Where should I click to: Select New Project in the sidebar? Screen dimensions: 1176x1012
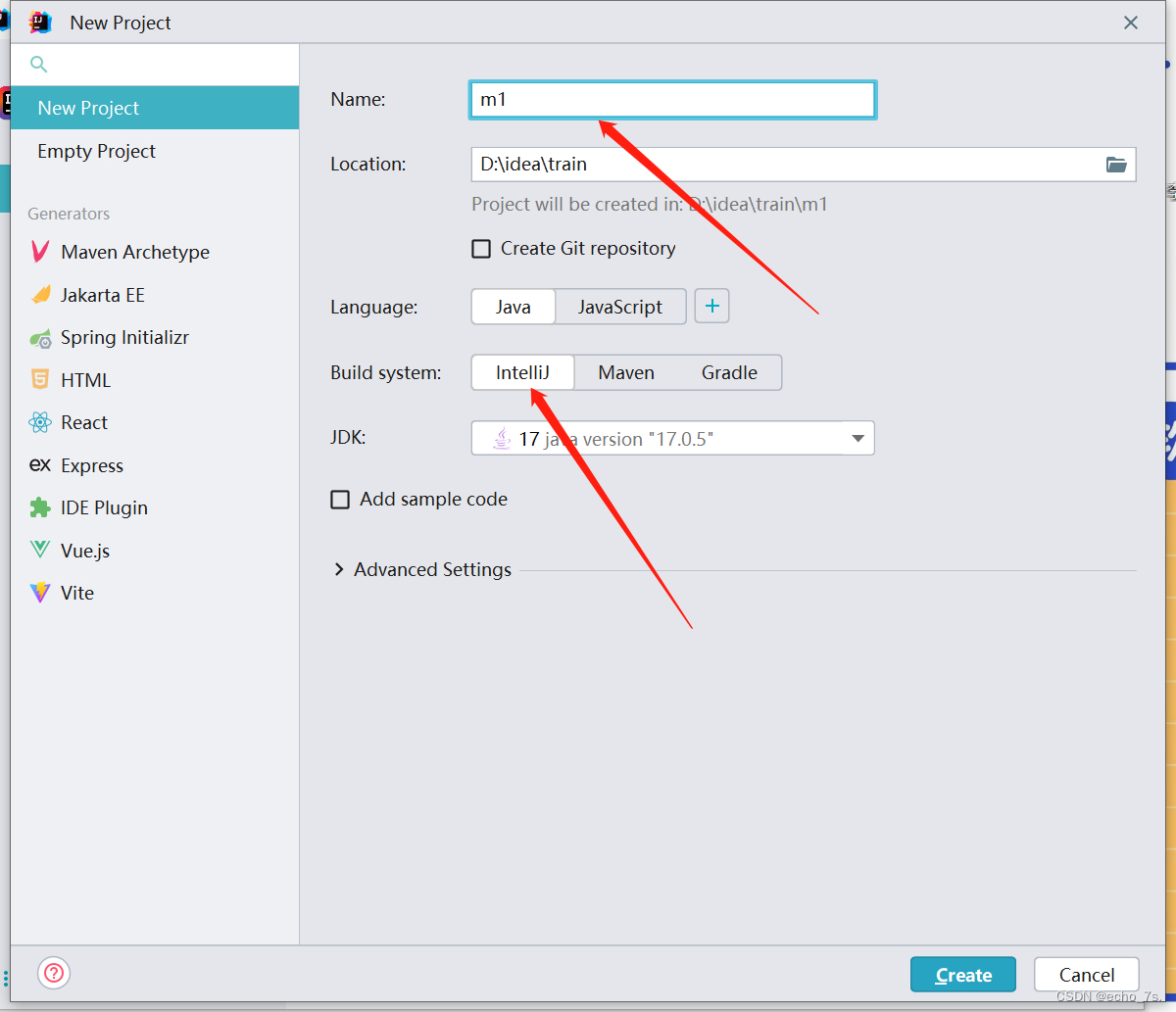[x=155, y=108]
